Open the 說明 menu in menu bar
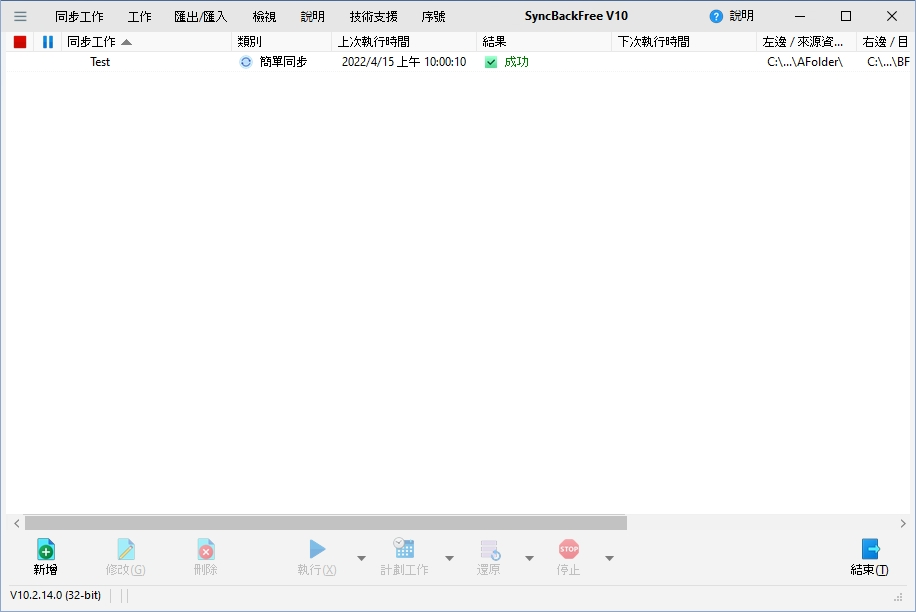 pyautogui.click(x=313, y=16)
